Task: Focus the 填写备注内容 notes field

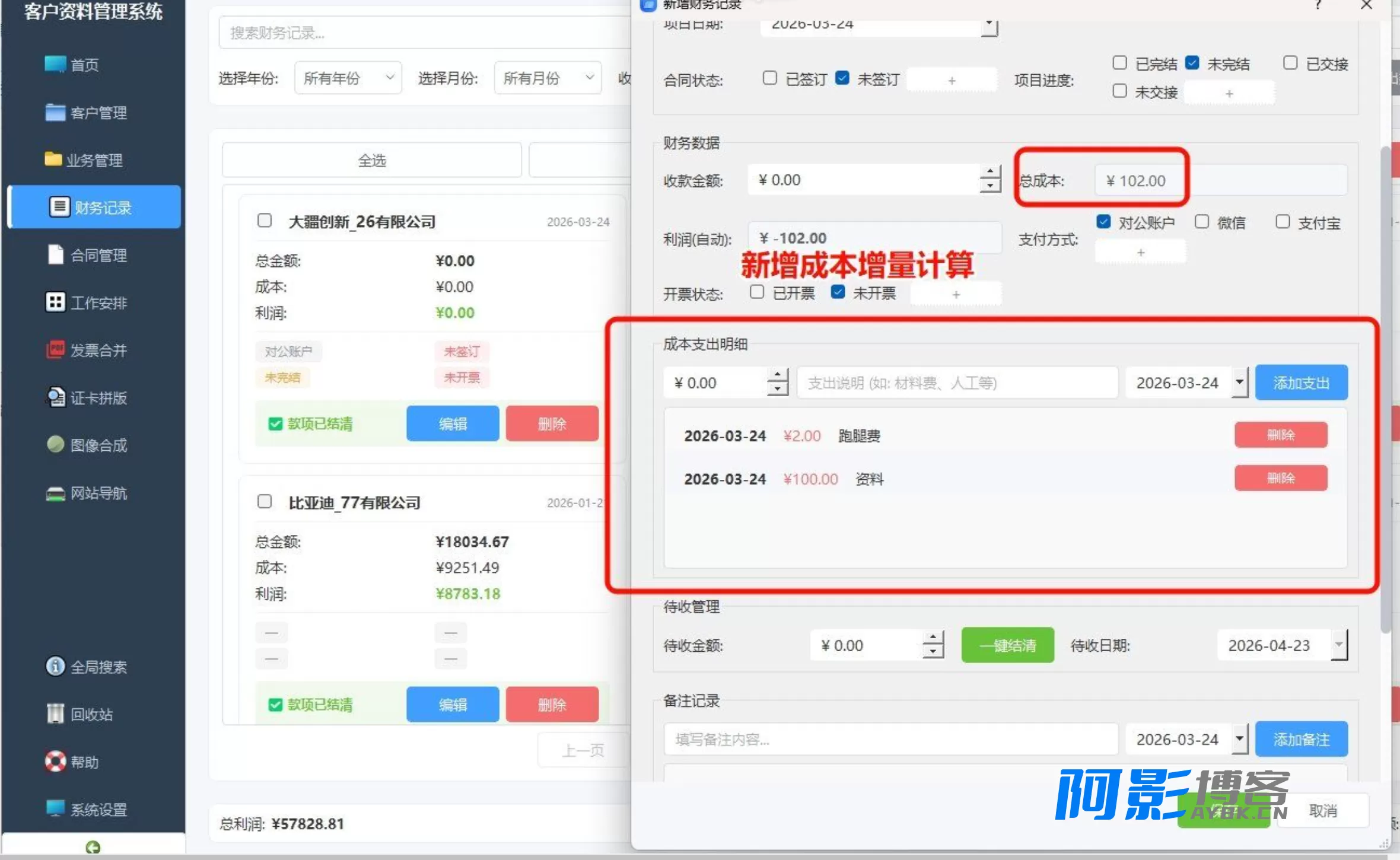Action: (x=891, y=739)
